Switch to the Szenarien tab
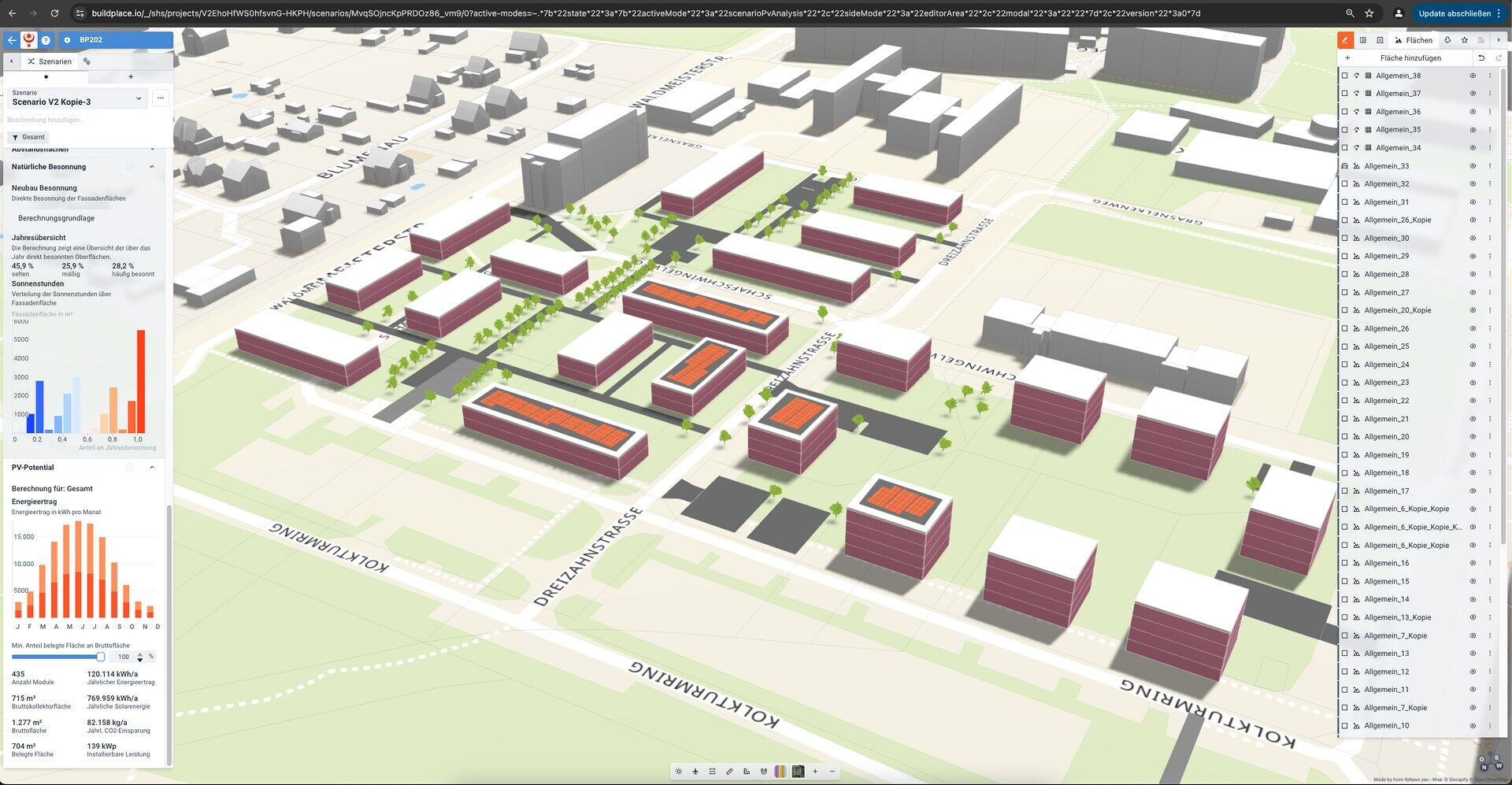 point(49,61)
